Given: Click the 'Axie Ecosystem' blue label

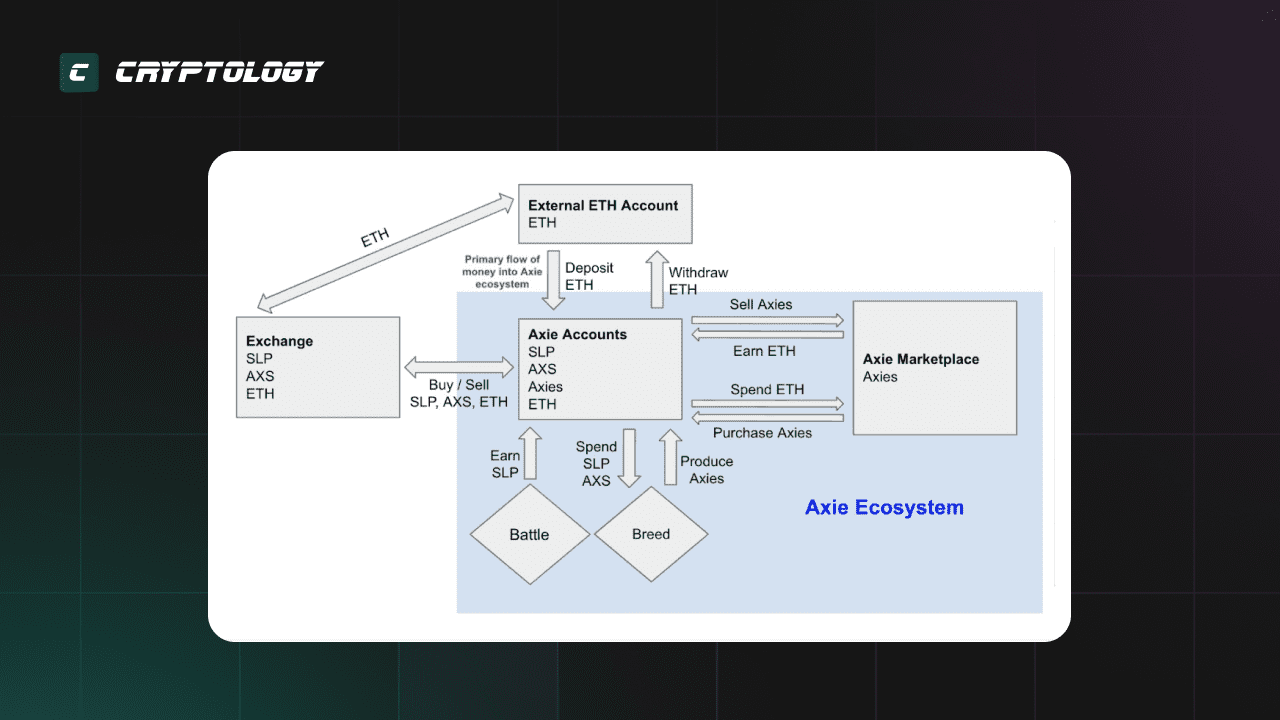Looking at the screenshot, I should [x=884, y=507].
